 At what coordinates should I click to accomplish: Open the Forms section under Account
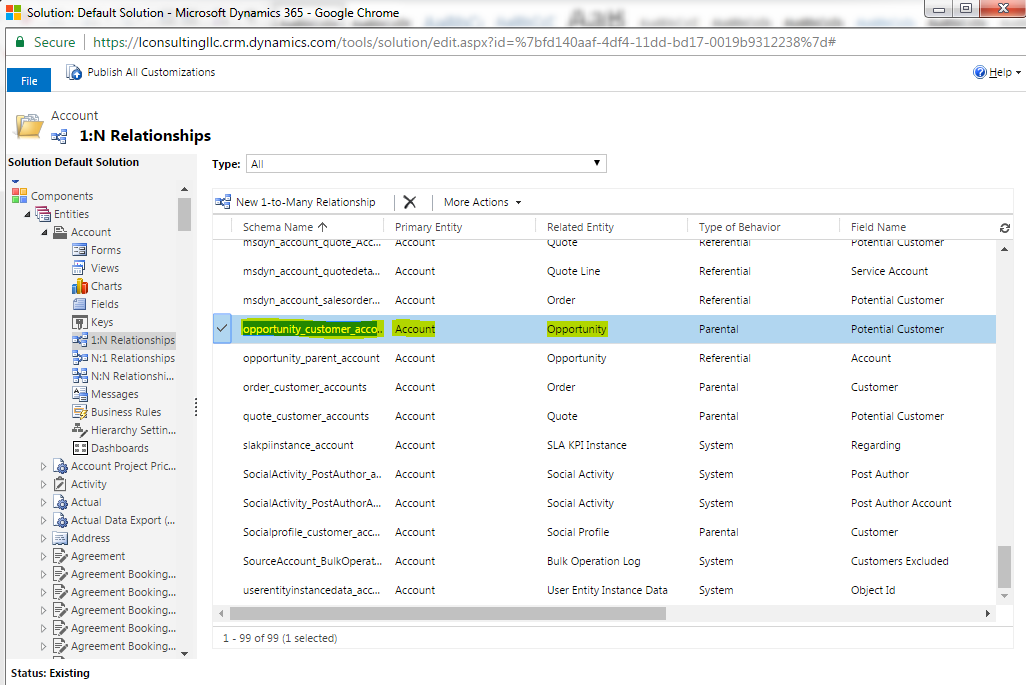pos(106,249)
